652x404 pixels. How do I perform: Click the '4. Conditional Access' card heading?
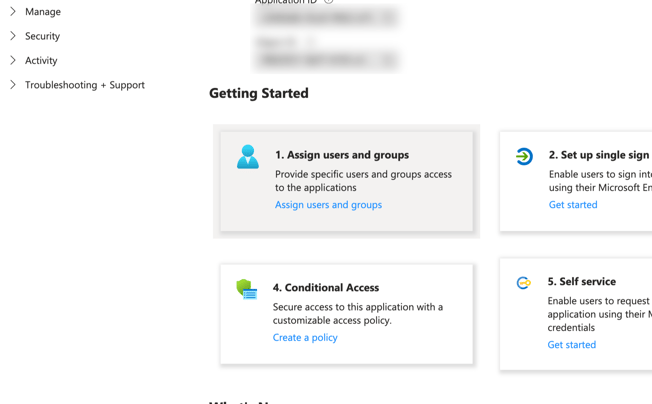click(x=325, y=288)
